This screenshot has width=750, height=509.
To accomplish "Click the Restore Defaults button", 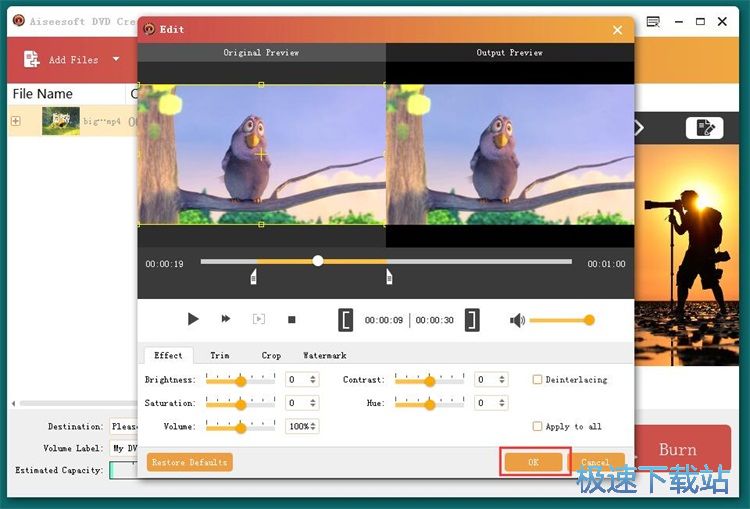I will pos(189,462).
